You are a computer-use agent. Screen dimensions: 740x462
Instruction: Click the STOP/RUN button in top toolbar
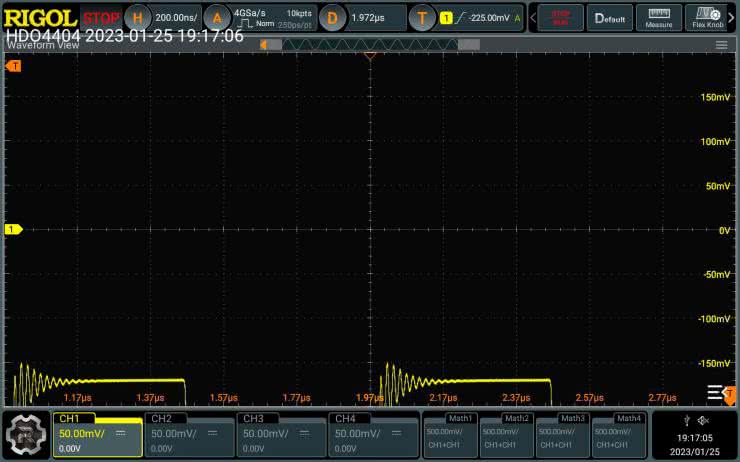560,18
